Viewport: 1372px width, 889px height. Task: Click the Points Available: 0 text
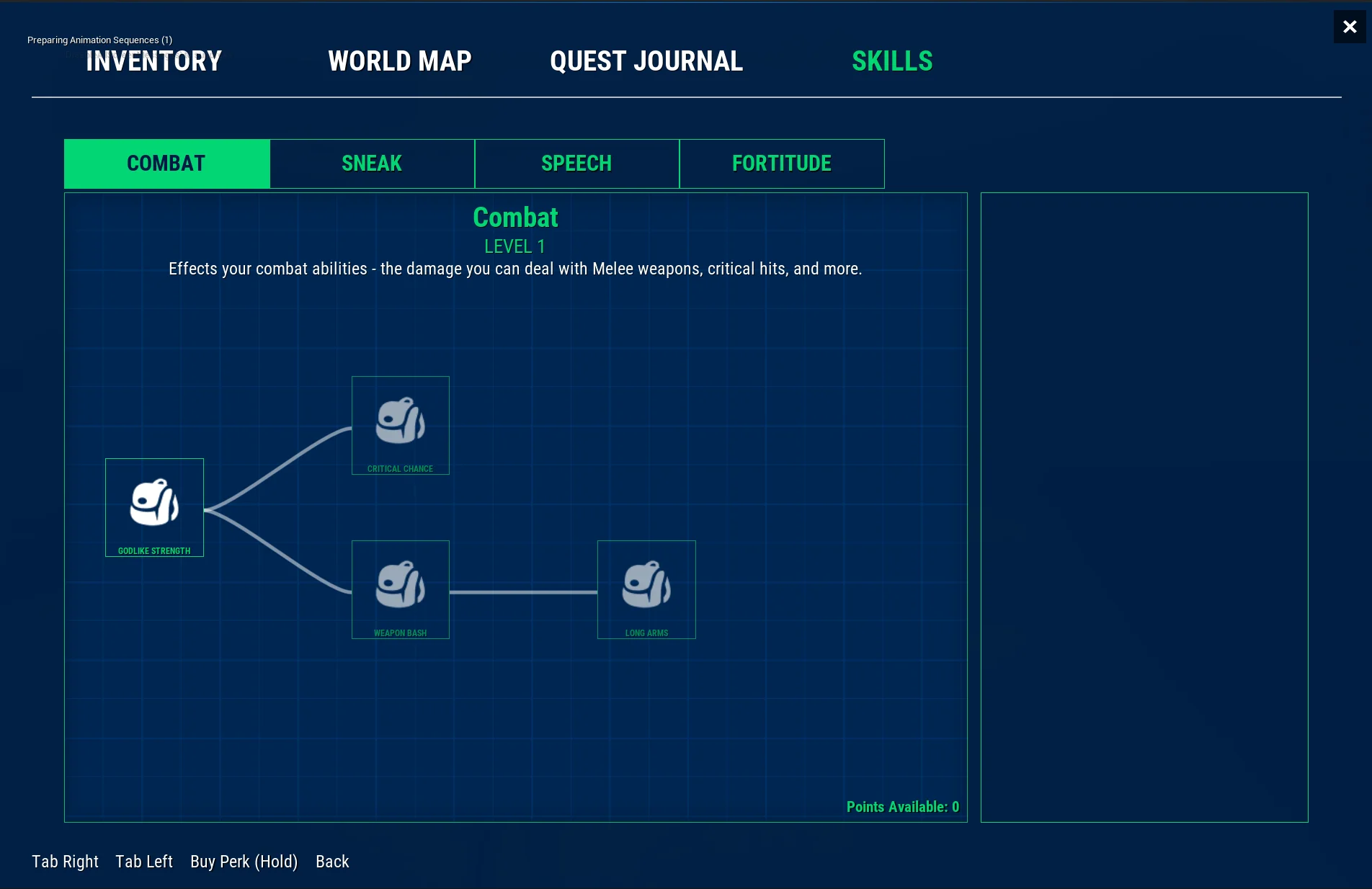pyautogui.click(x=903, y=807)
